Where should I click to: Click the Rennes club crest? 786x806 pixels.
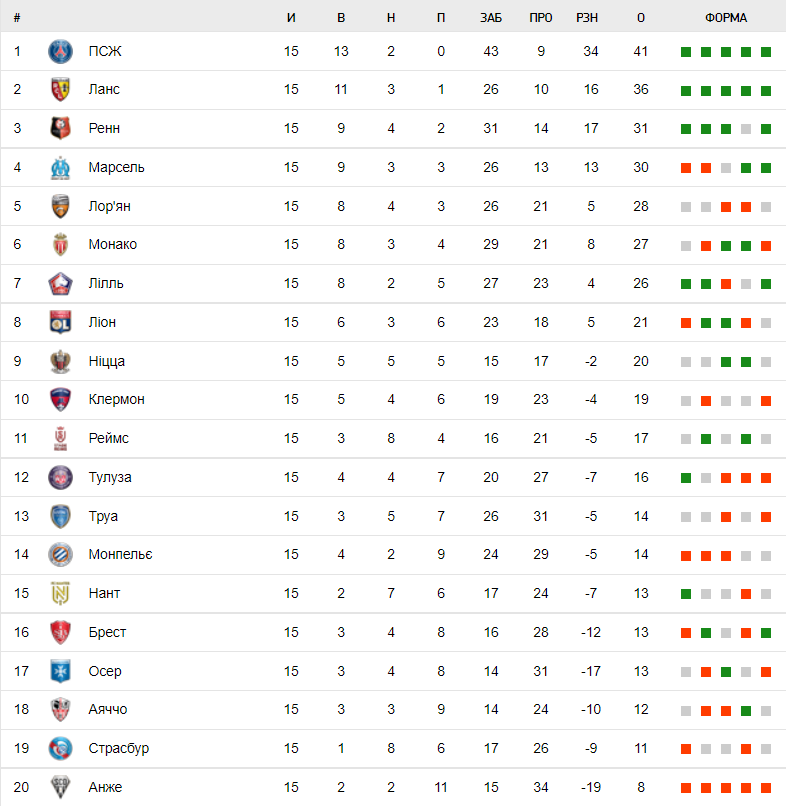(61, 128)
